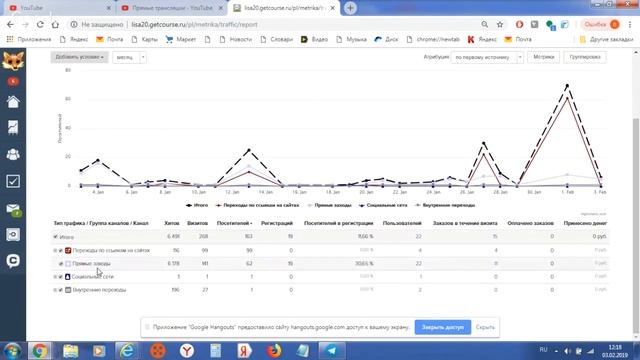Open the Windows Start button
This screenshot has width=640, height=360.
[x=12, y=351]
